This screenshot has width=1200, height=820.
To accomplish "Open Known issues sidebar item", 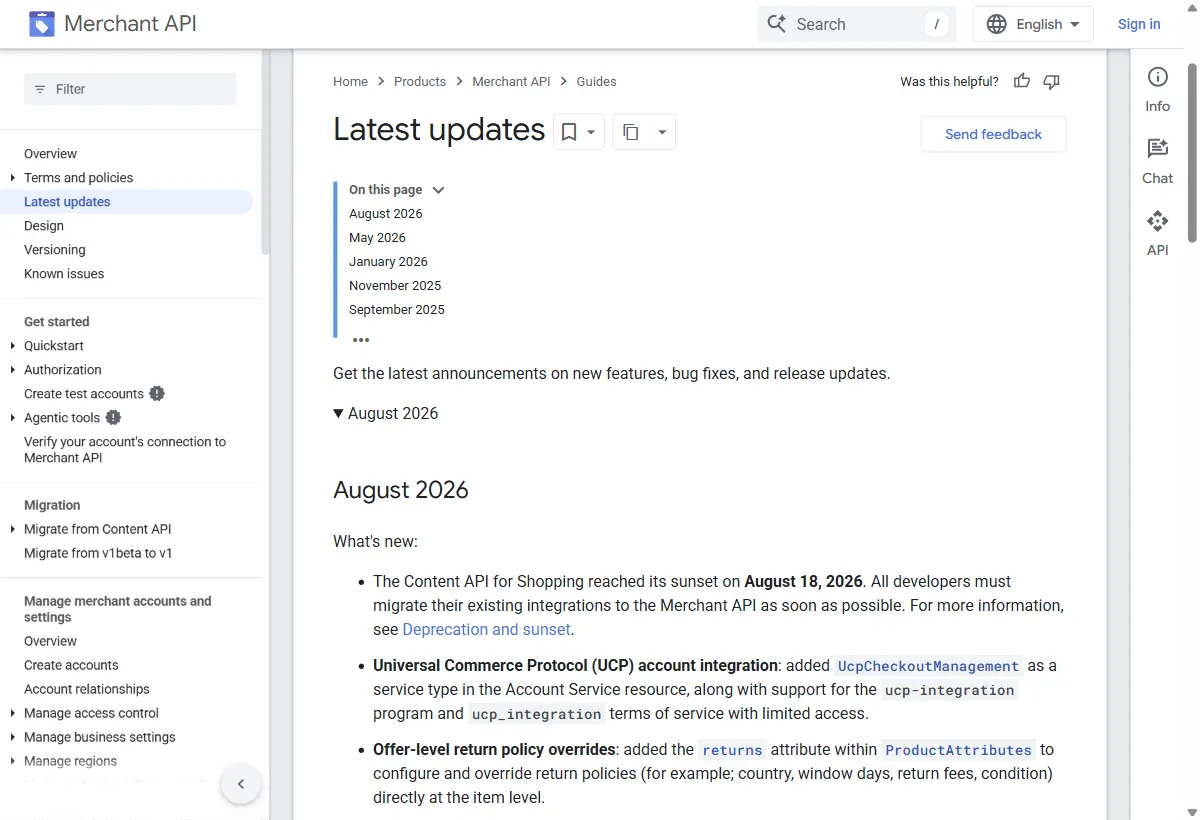I will tap(64, 274).
